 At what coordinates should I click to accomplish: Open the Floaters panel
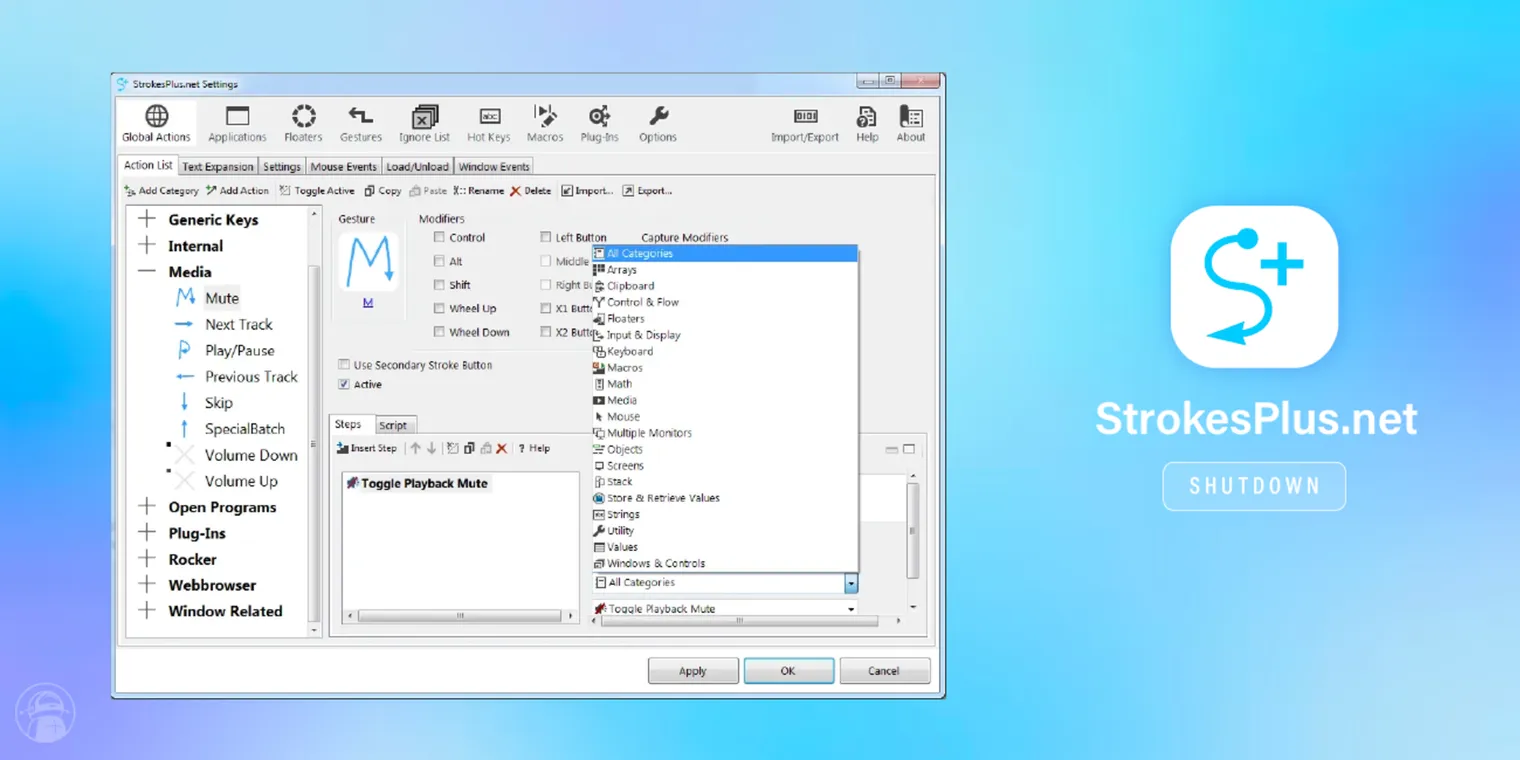(302, 122)
